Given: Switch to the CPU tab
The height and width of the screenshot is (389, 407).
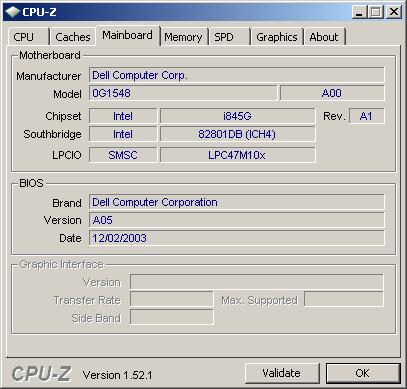Looking at the screenshot, I should pyautogui.click(x=29, y=37).
